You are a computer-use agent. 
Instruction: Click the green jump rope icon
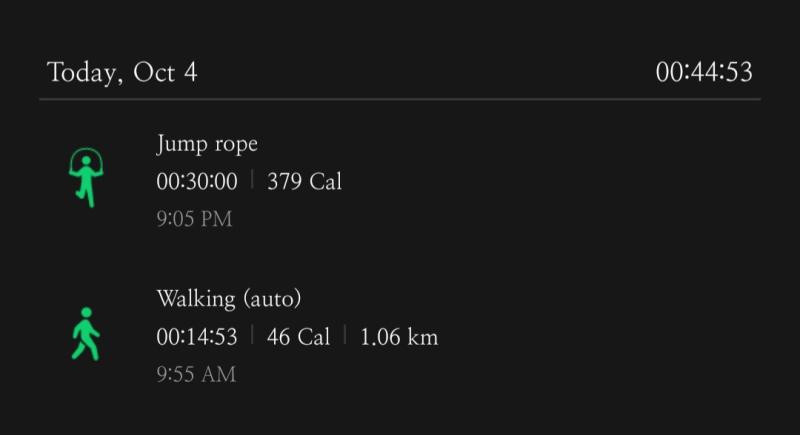point(86,177)
